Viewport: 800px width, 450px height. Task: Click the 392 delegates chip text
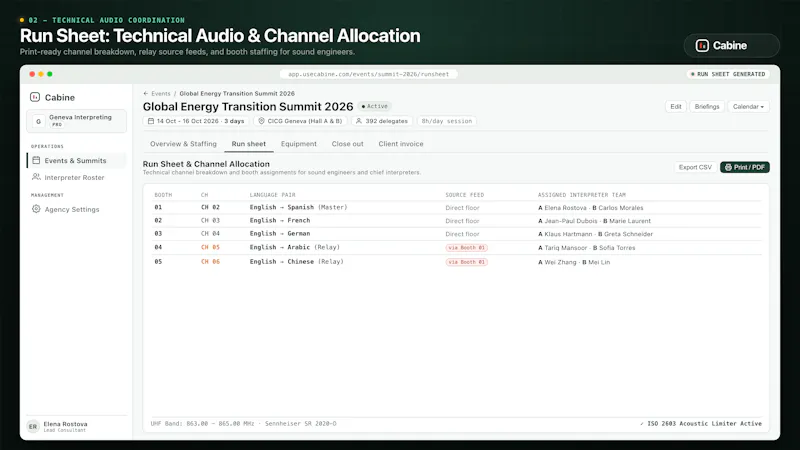(x=386, y=121)
